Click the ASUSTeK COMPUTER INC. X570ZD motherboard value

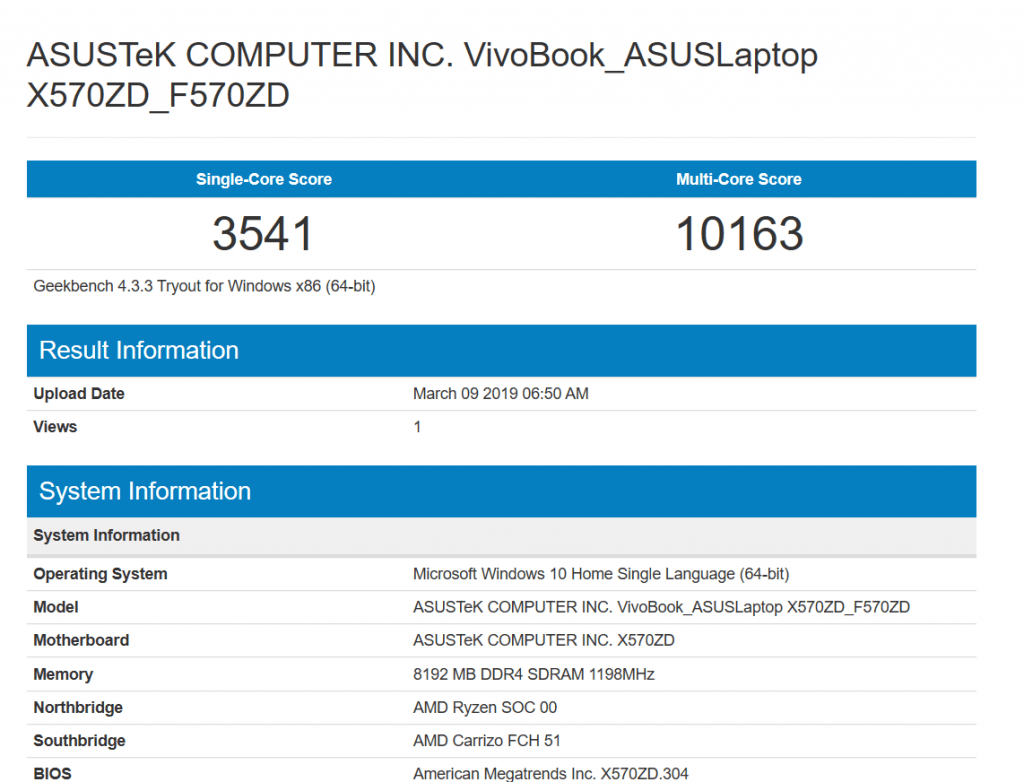tap(543, 640)
